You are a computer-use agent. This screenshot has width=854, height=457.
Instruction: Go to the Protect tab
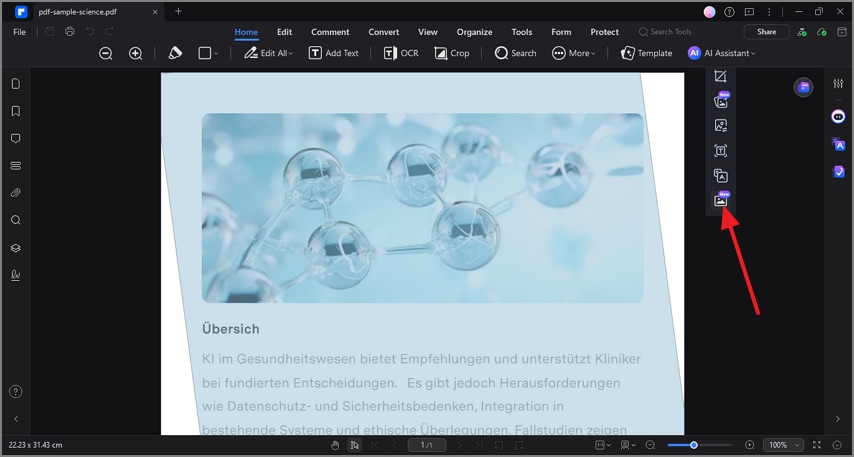click(605, 32)
